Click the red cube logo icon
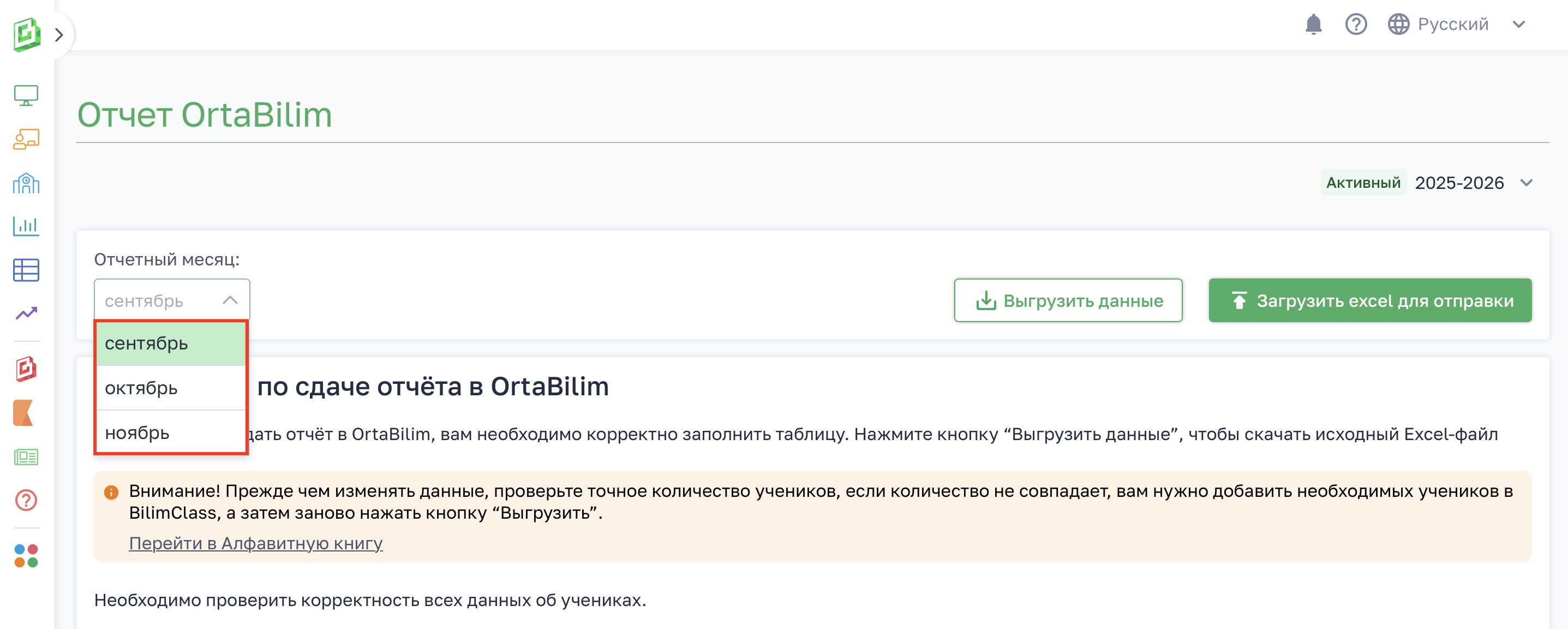1568x629 pixels. tap(26, 369)
